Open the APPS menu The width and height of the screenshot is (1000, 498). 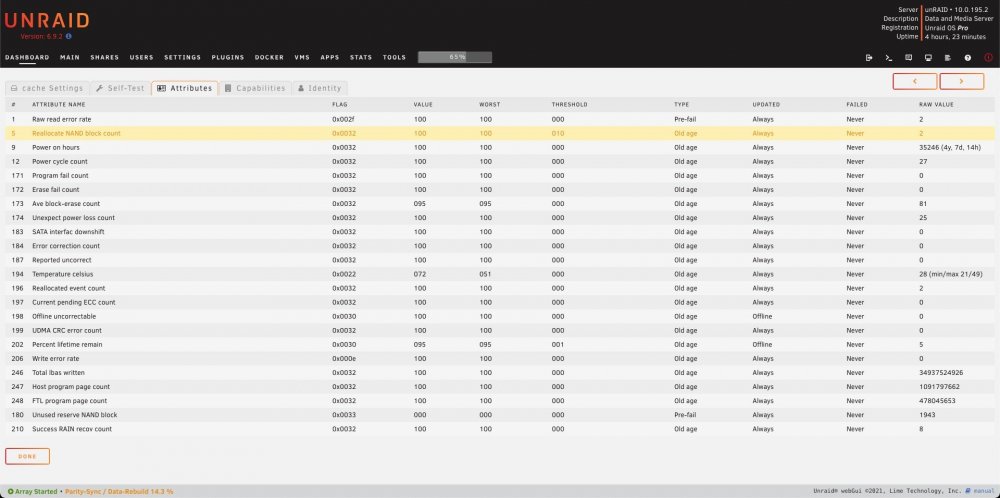330,57
